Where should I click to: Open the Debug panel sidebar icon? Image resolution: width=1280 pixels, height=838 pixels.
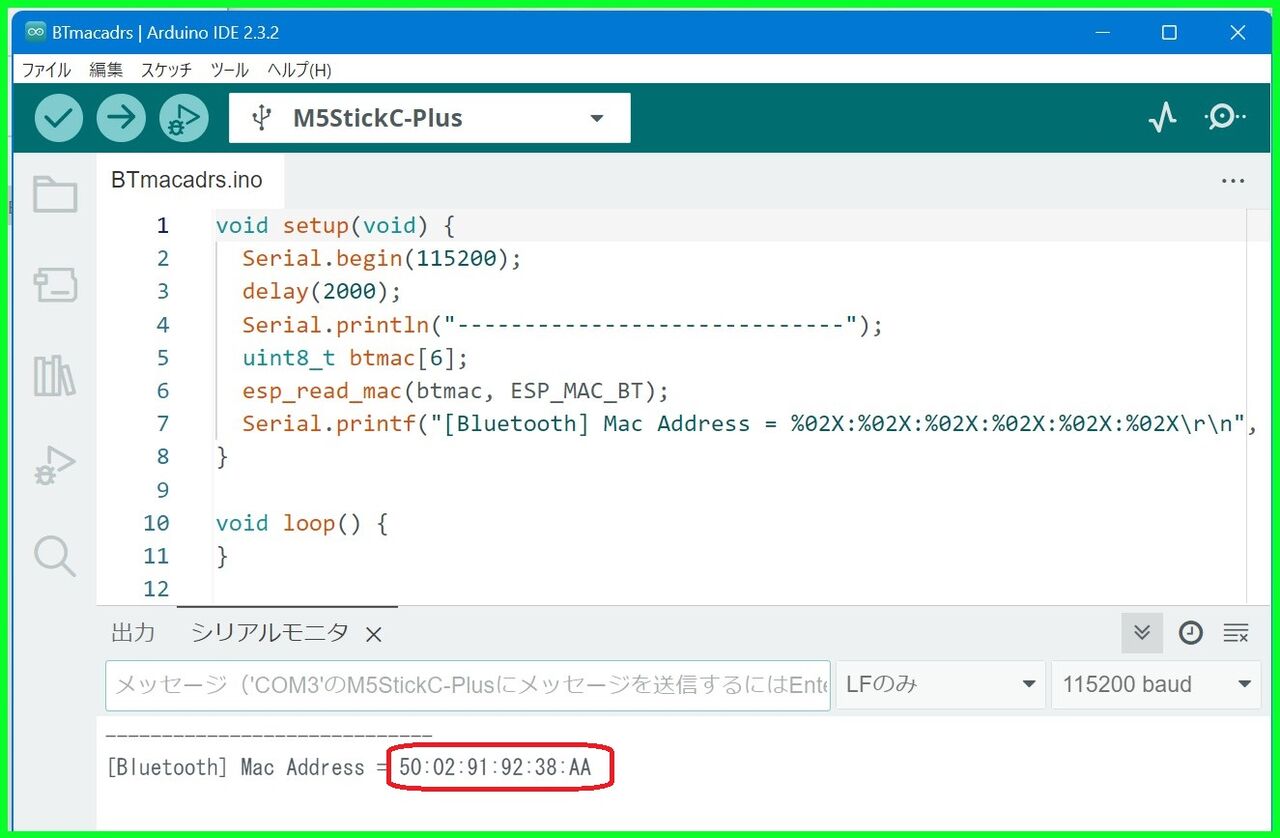pos(55,465)
